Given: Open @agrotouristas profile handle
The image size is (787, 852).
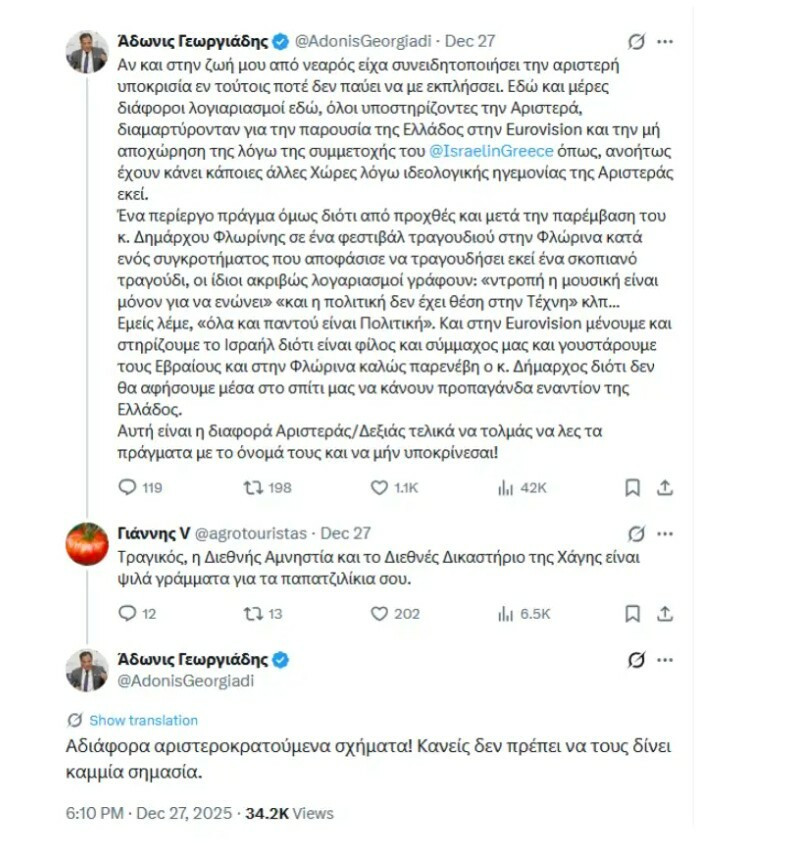Looking at the screenshot, I should (x=249, y=533).
